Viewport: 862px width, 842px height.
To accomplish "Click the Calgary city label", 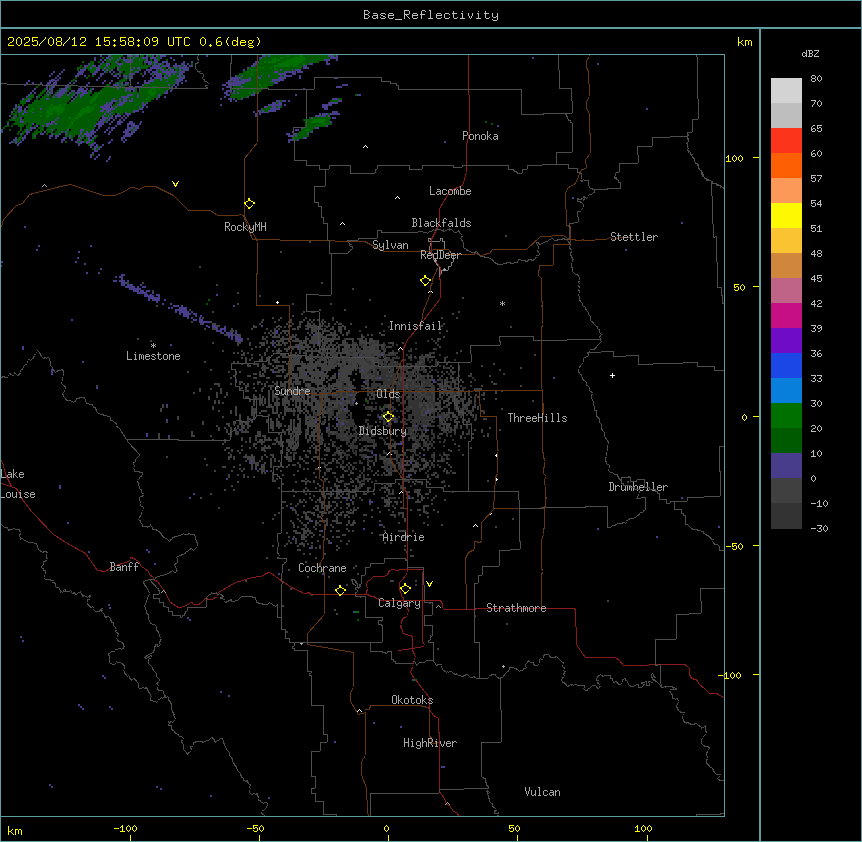I will (x=399, y=603).
